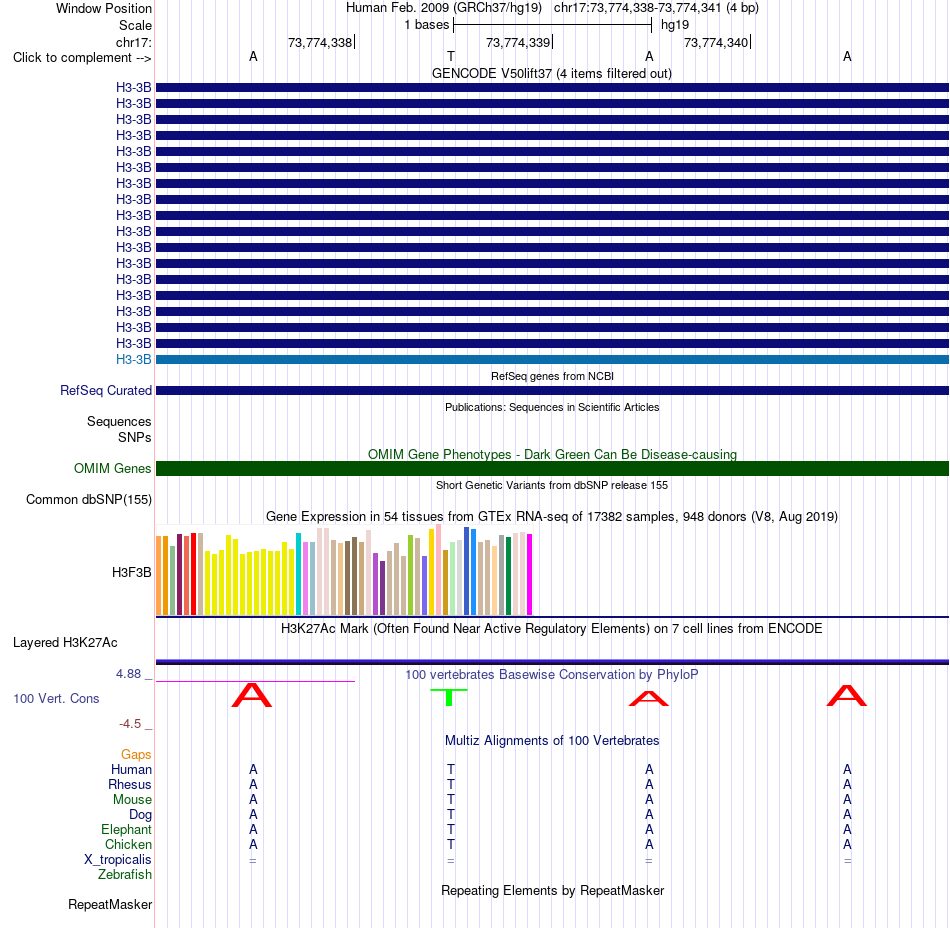Select the 'Mouse' species label
This screenshot has height=928, width=950.
point(132,800)
